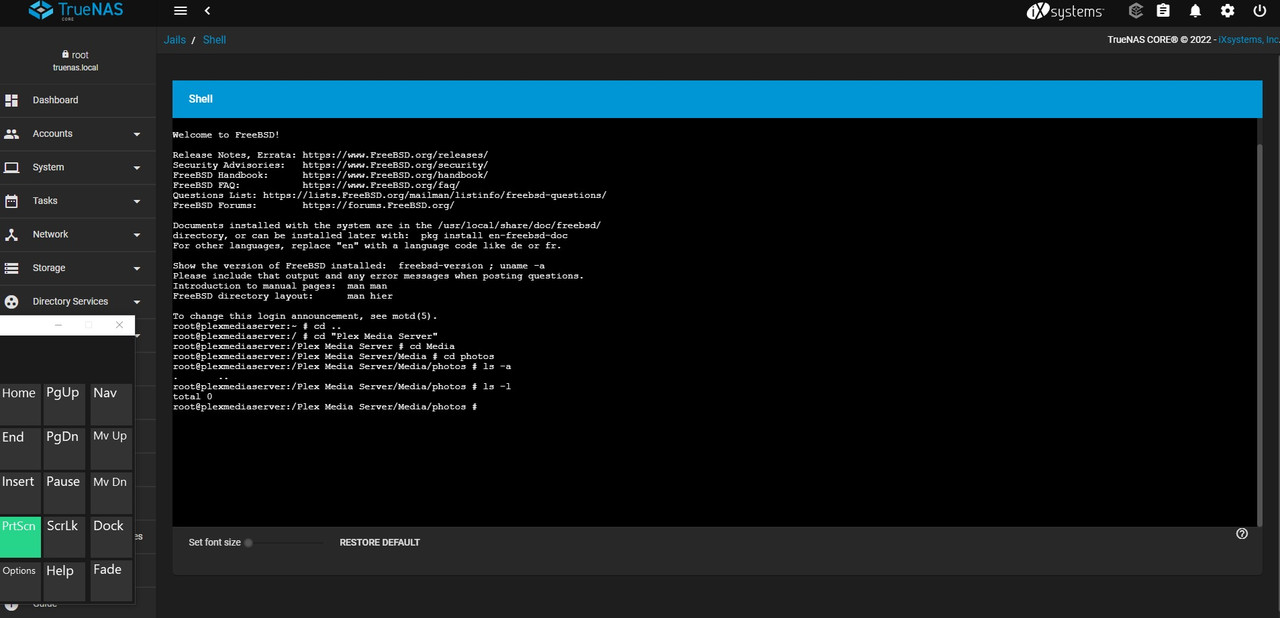Click the truenas.local hostname text

pos(75,68)
